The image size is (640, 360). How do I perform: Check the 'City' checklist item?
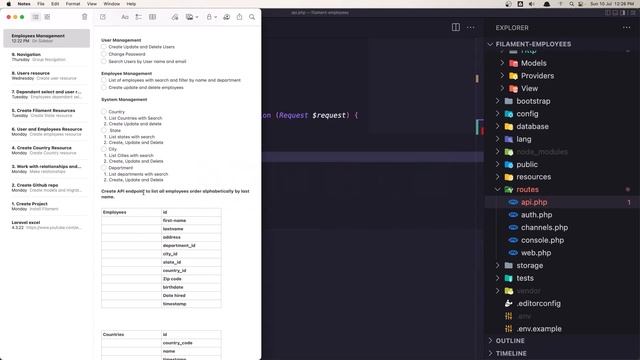[x=104, y=149]
